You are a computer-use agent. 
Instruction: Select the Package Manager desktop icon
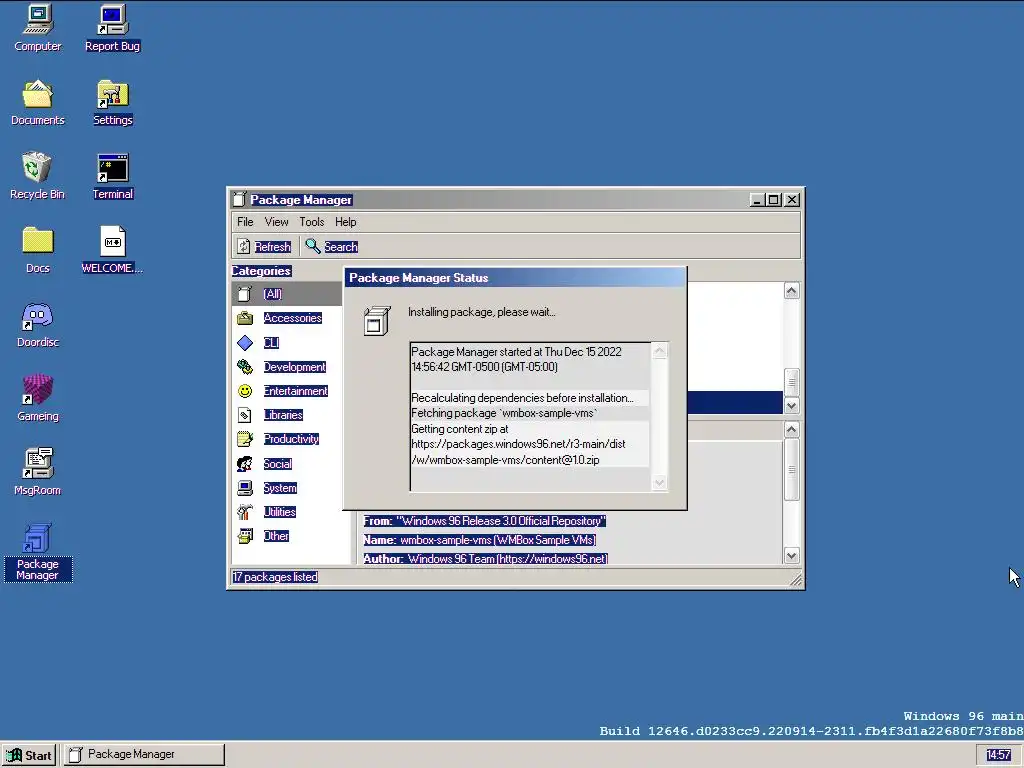[x=37, y=551]
